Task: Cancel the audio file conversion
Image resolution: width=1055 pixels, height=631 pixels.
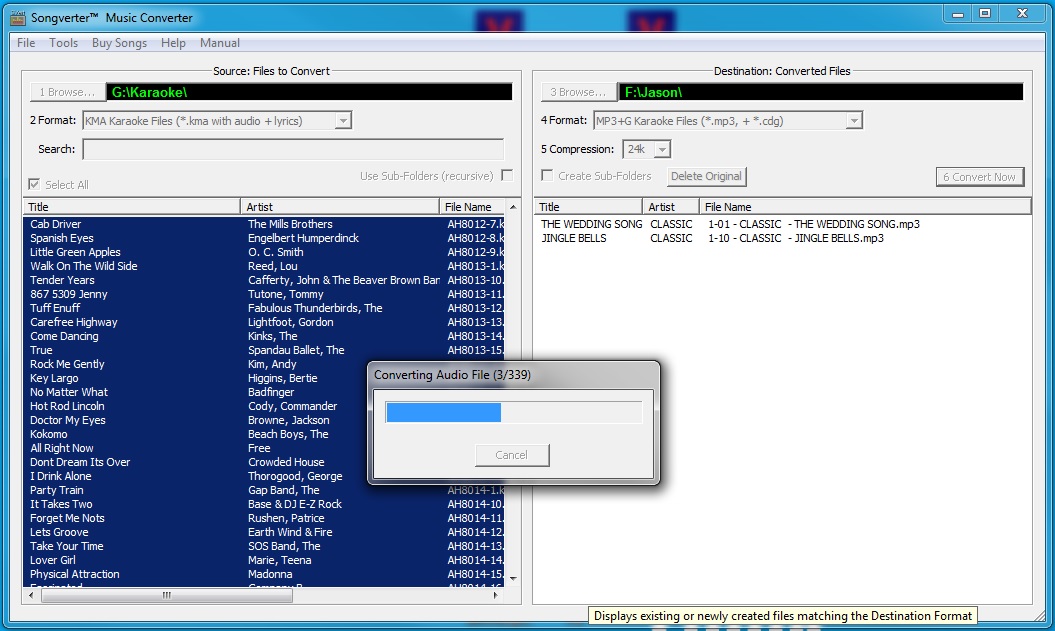Action: [511, 455]
